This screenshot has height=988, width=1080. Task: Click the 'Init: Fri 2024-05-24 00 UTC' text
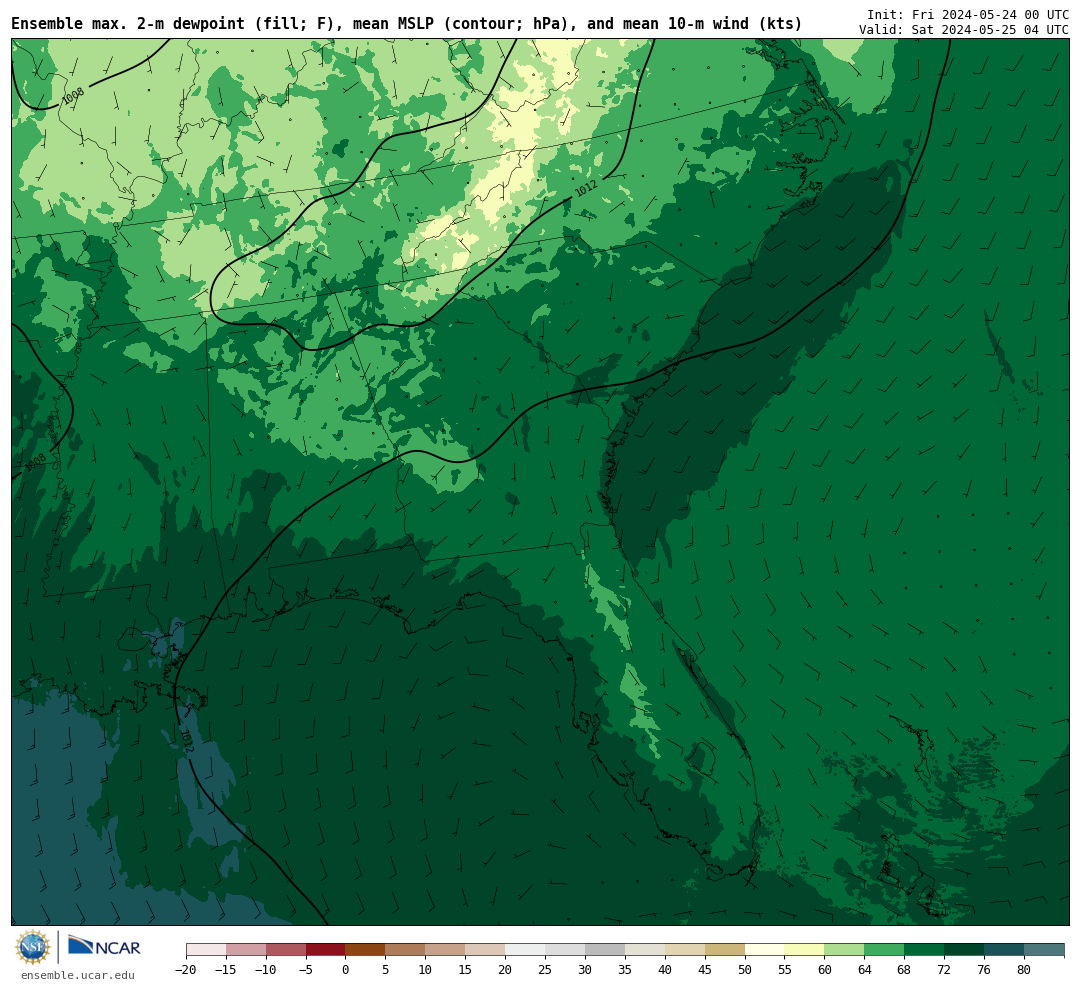pyautogui.click(x=968, y=14)
